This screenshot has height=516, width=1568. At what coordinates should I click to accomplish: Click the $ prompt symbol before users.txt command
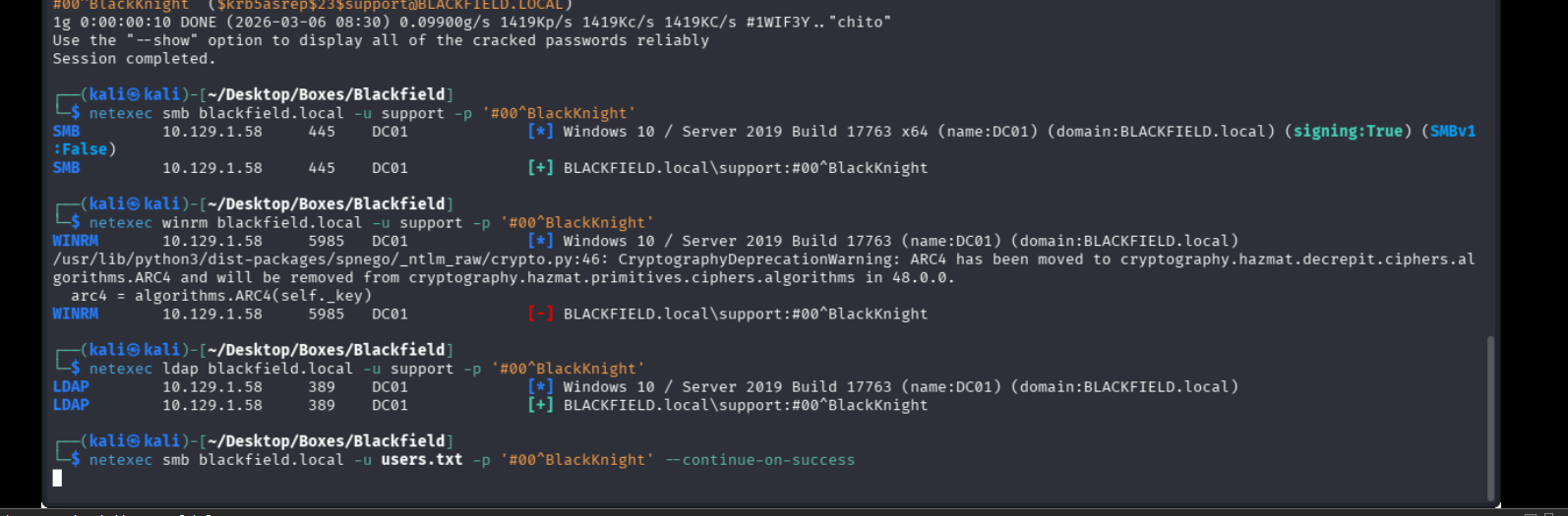76,460
